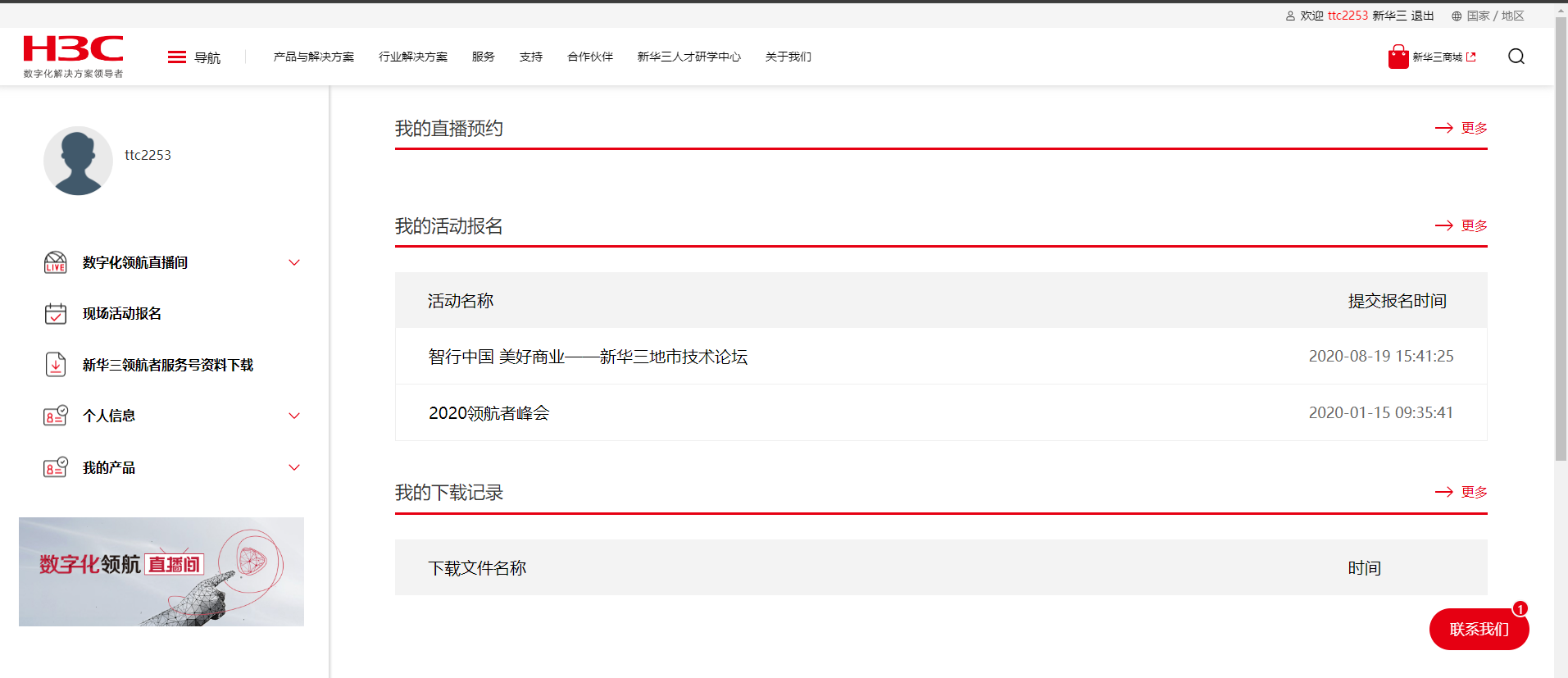Open the 服务 menu
The width and height of the screenshot is (1568, 678).
point(484,57)
